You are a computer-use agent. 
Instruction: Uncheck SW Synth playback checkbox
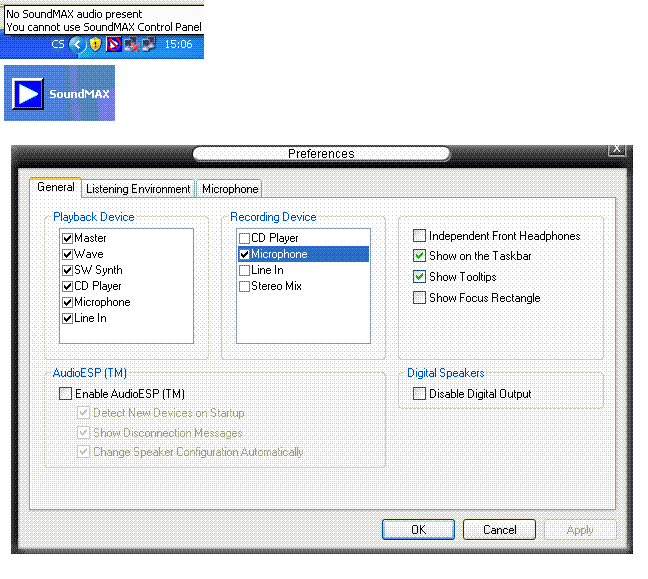[x=67, y=270]
